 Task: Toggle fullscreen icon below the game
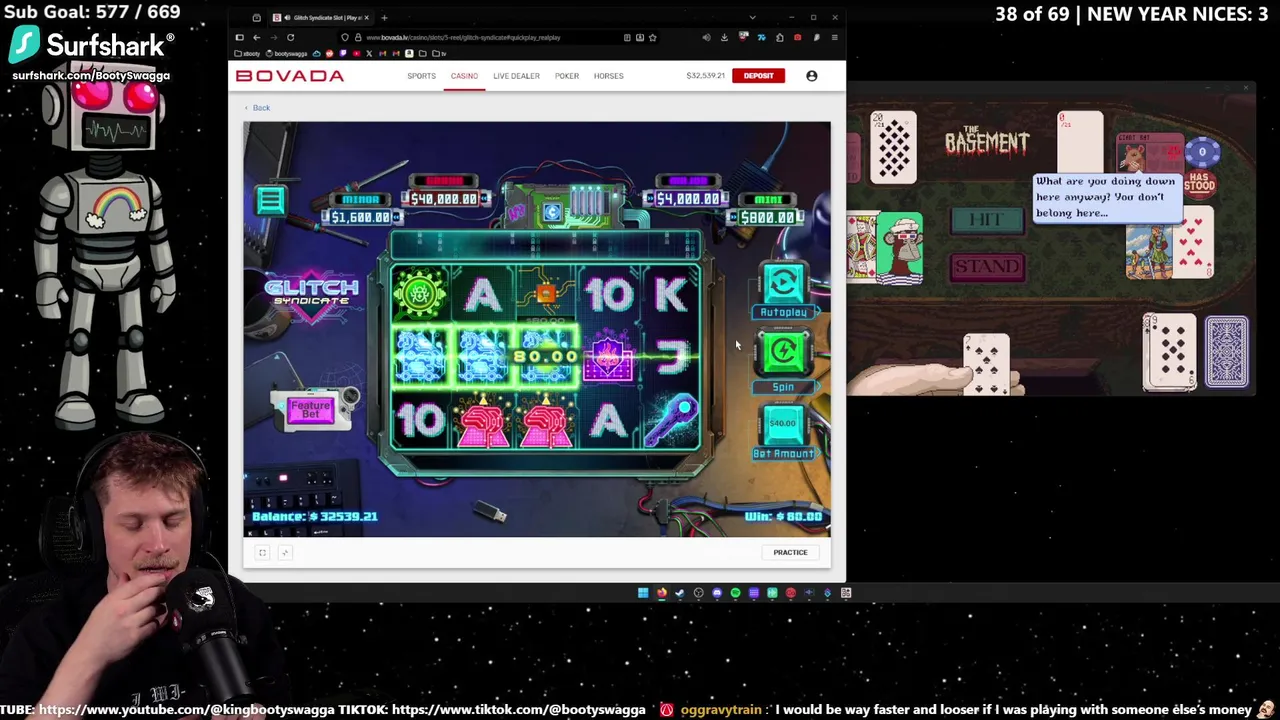click(263, 553)
